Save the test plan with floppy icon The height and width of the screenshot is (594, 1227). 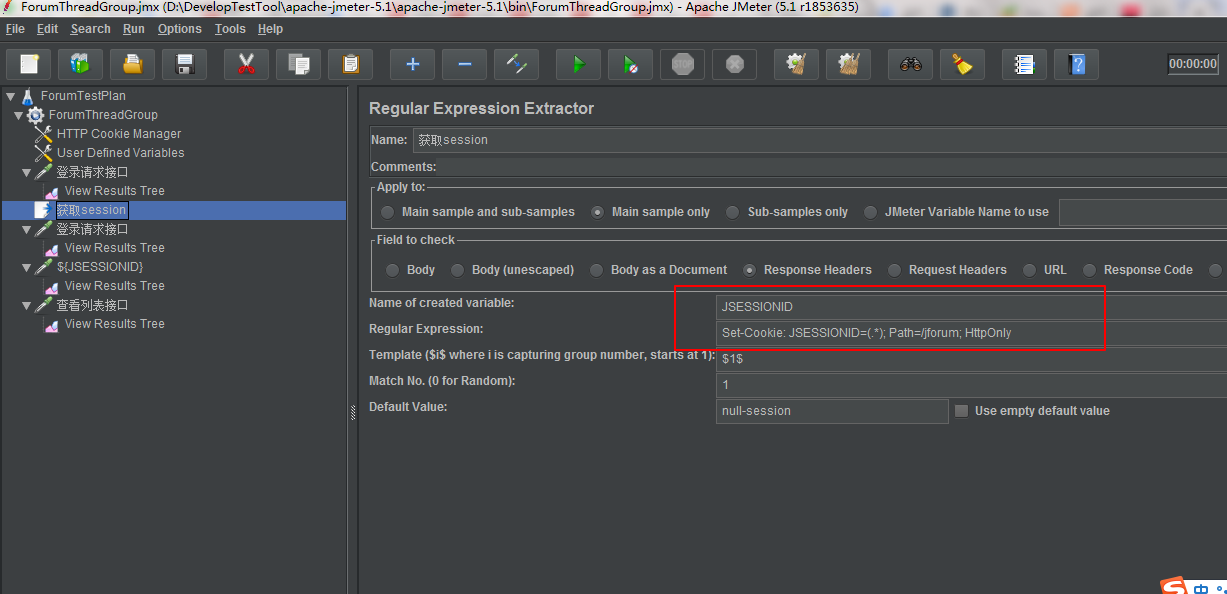point(184,64)
